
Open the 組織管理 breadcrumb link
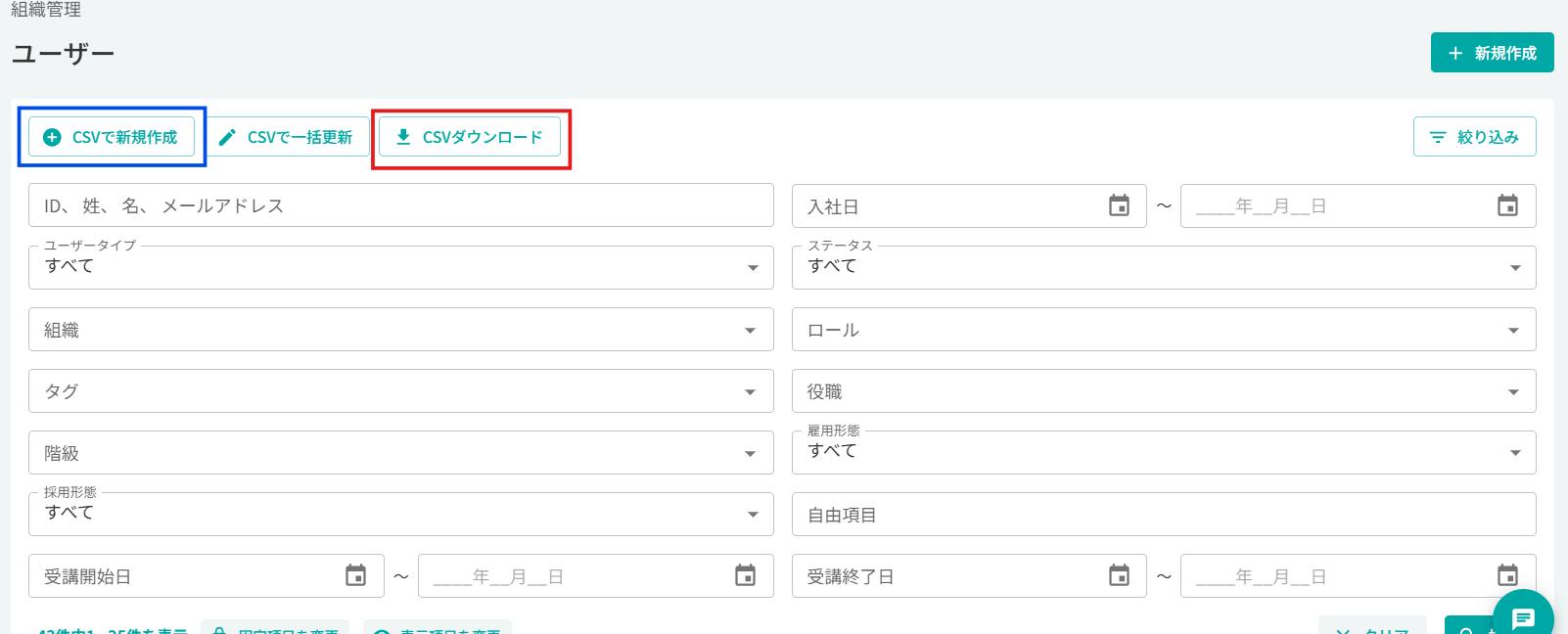point(45,10)
